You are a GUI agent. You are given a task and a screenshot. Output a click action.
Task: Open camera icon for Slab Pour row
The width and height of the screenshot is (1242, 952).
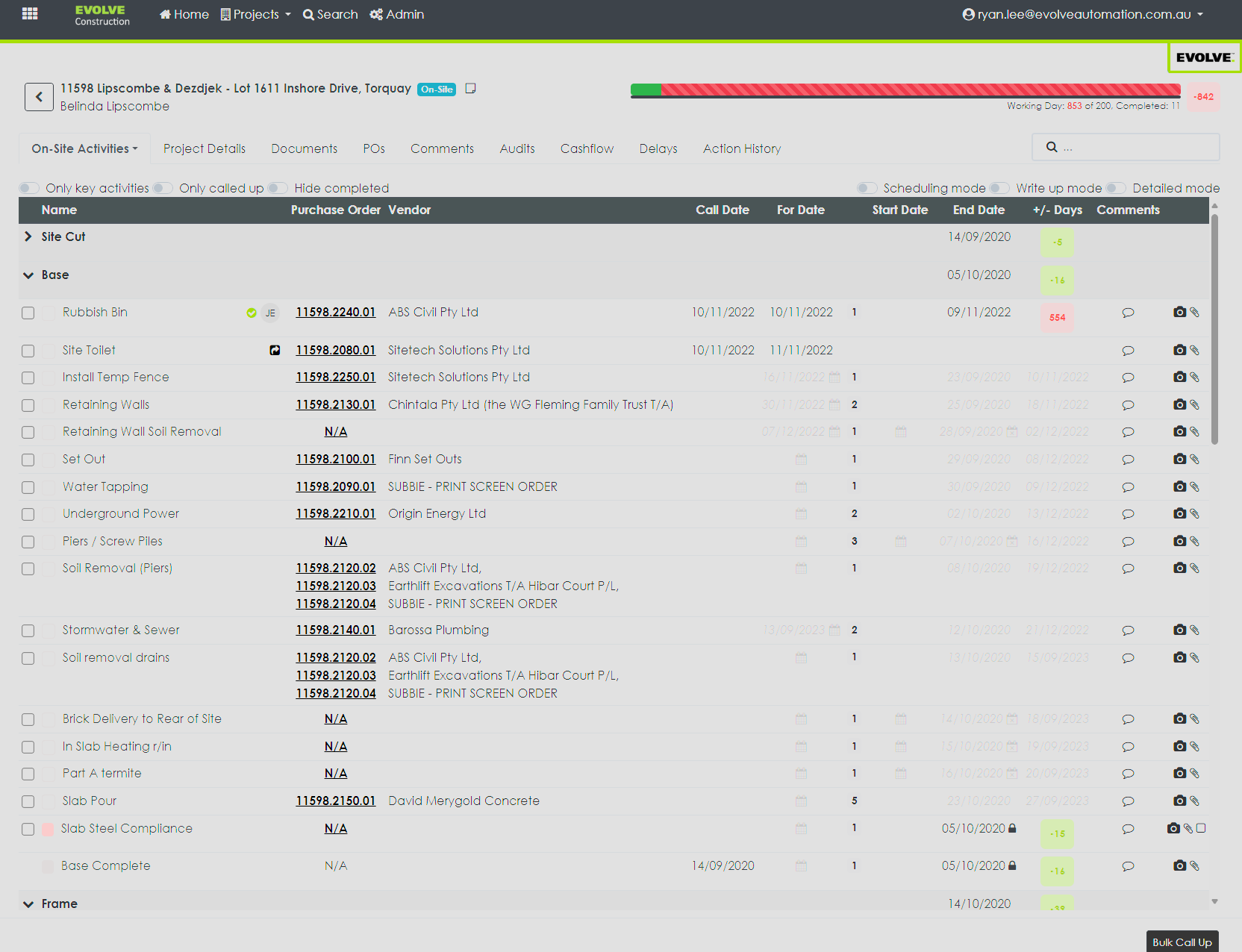click(1179, 801)
